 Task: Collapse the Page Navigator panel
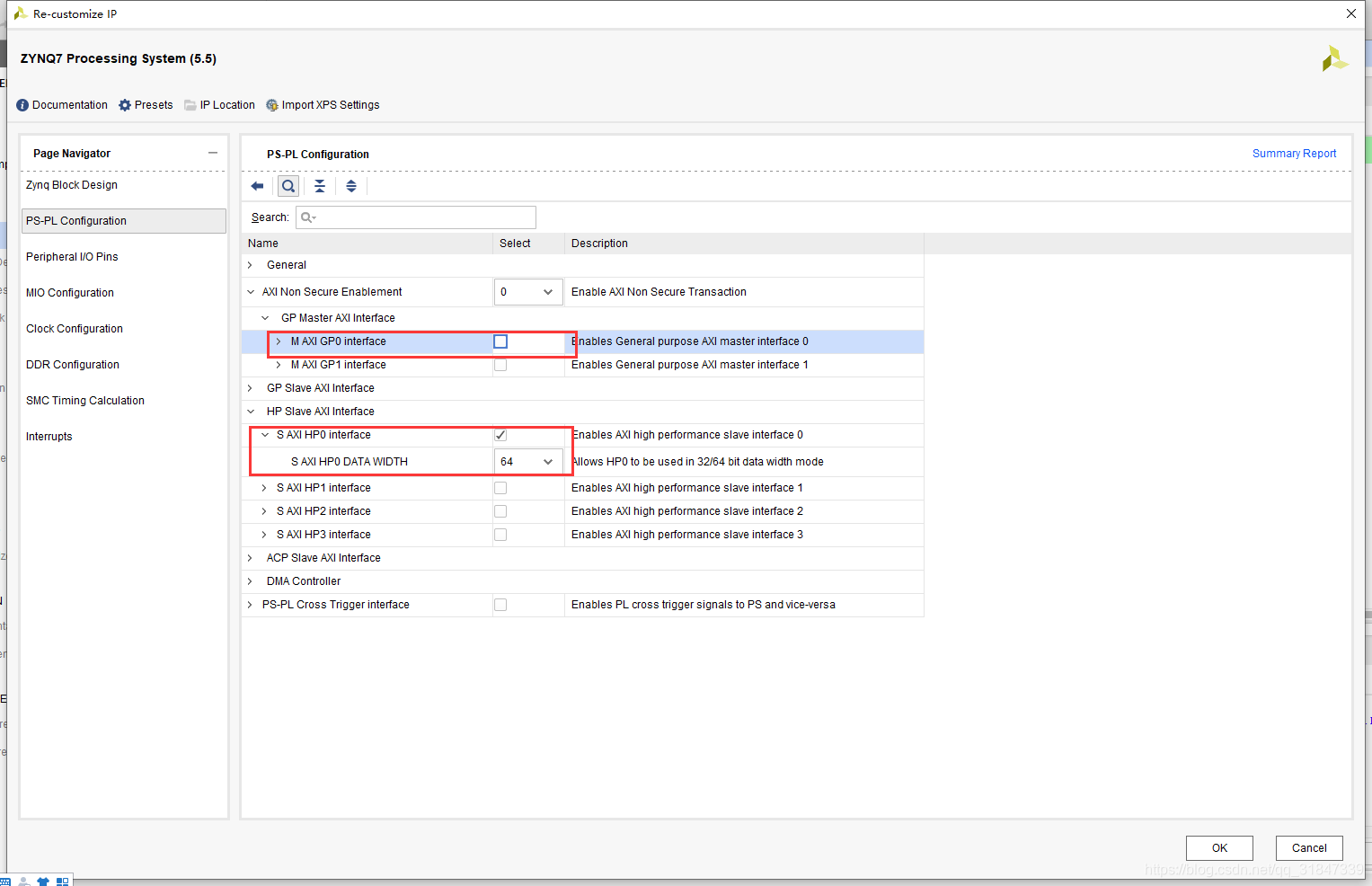(x=213, y=153)
